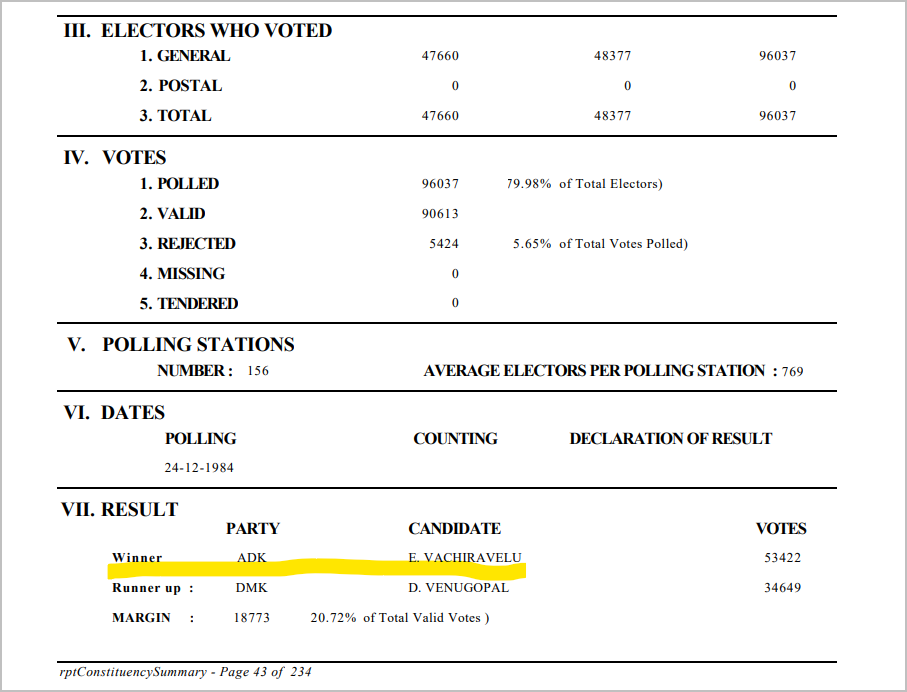Select the polled votes percentage 79.98%
Viewport: 907px width, 692px height.
click(529, 184)
